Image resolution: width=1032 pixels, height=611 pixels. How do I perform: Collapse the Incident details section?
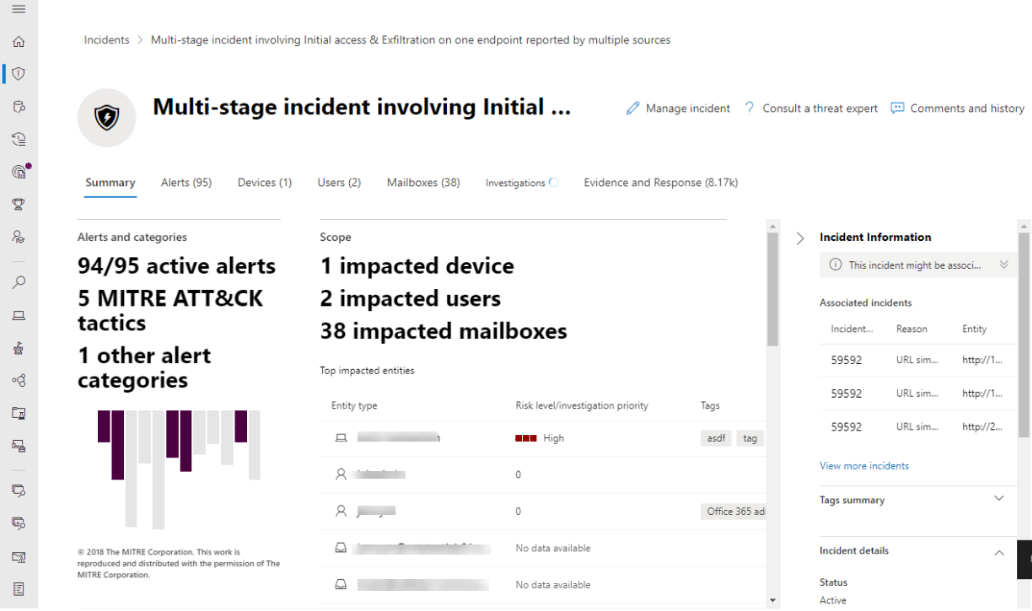tap(998, 552)
